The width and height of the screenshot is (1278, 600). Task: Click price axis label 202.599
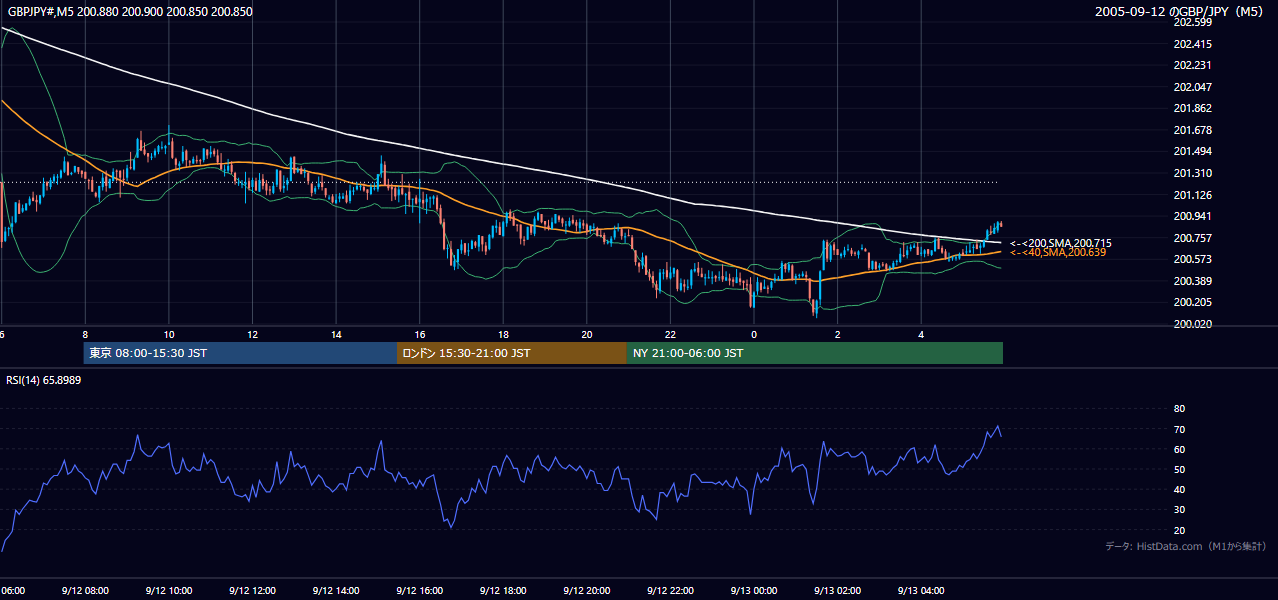coord(1192,22)
